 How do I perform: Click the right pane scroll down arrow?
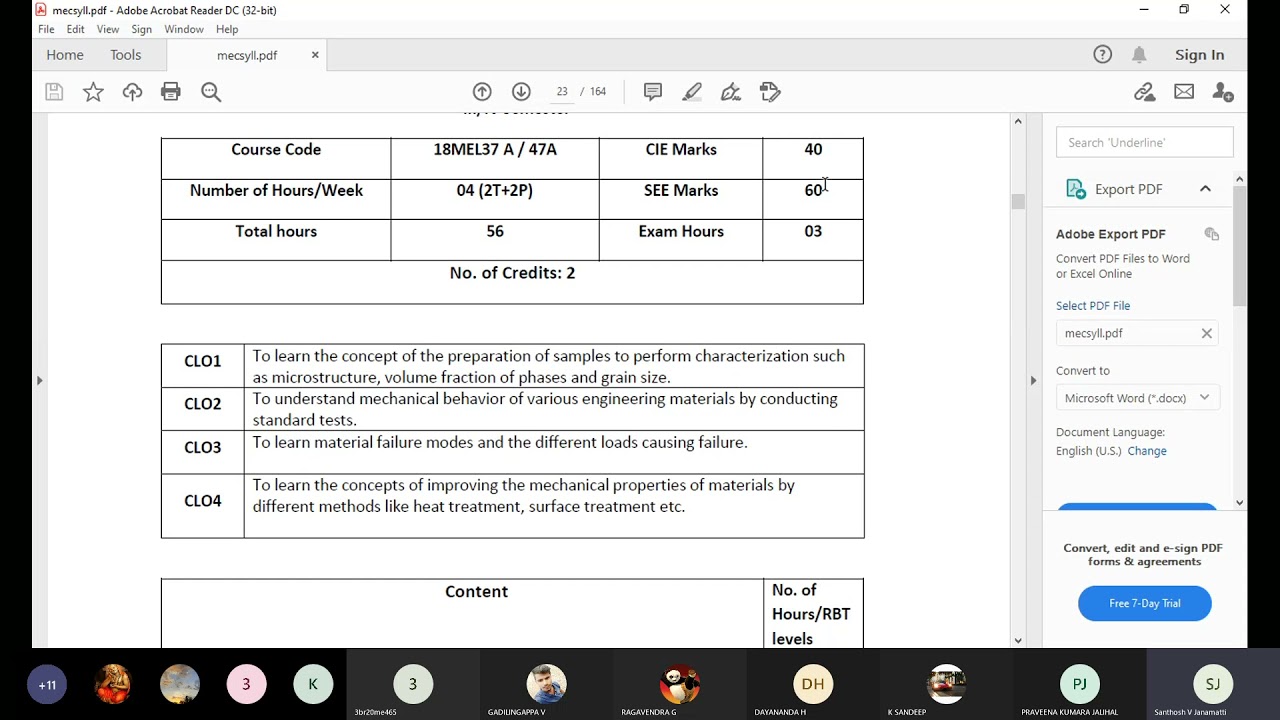coord(1240,503)
